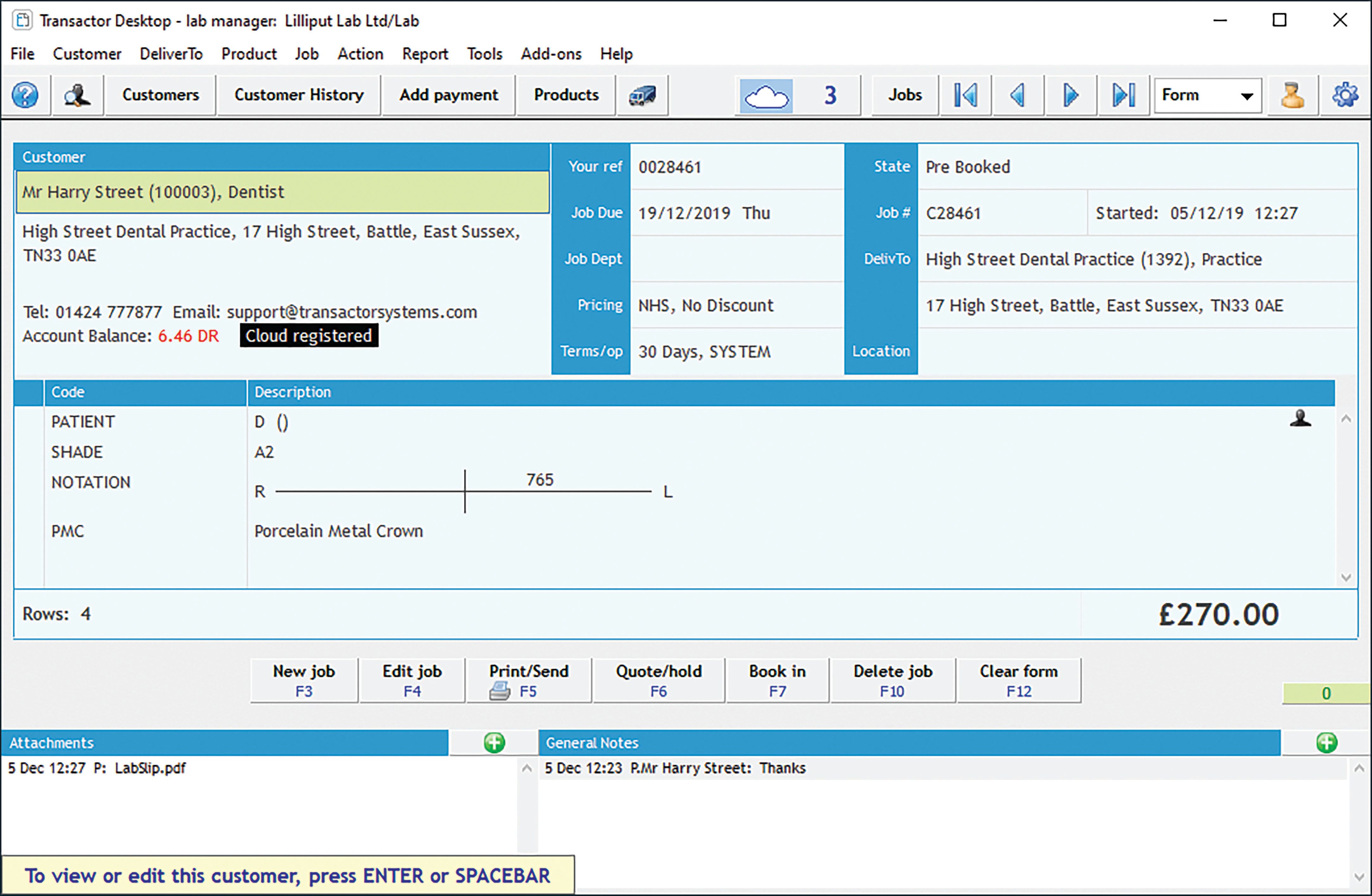Click patient person icon in description row
The width and height of the screenshot is (1372, 896).
1300,419
